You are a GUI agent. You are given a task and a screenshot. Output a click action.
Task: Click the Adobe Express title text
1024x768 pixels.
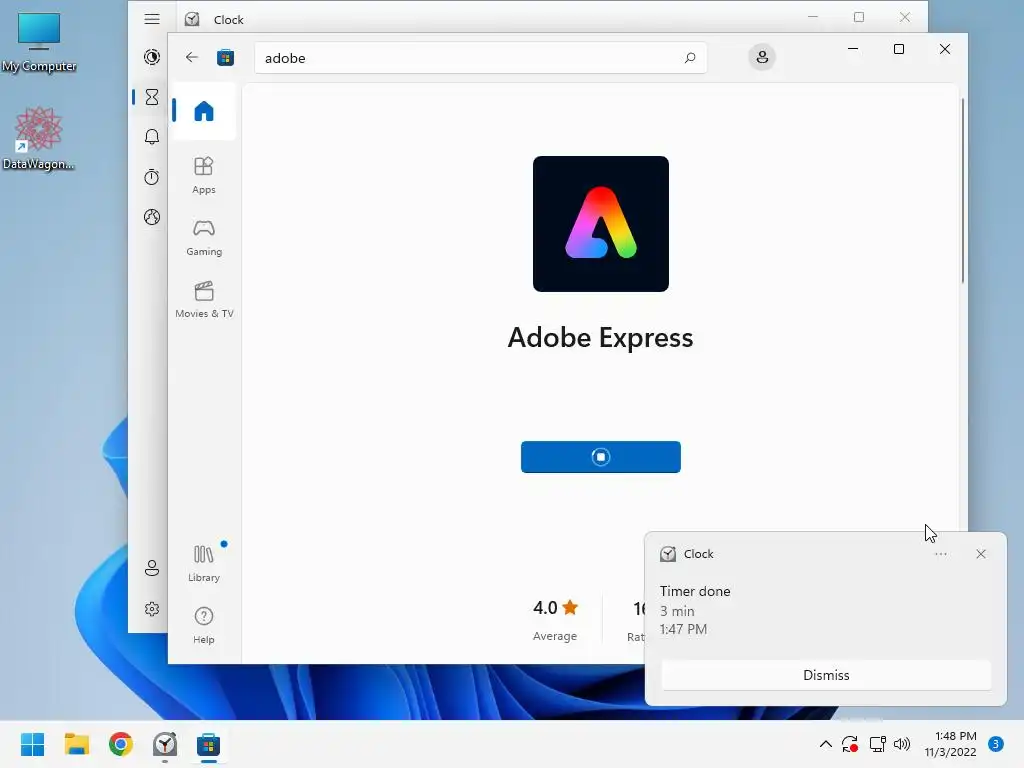(600, 338)
